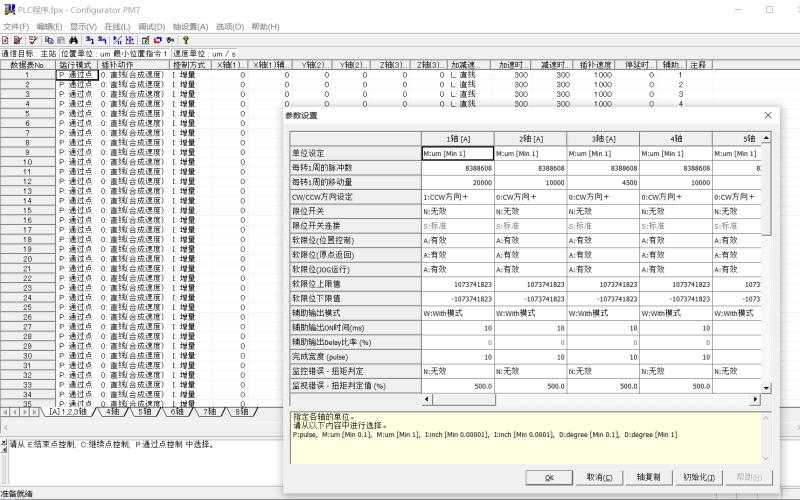Select CW/CCW方向设定 cell for 1轴 [A]
This screenshot has width=800, height=500.
[x=458, y=196]
